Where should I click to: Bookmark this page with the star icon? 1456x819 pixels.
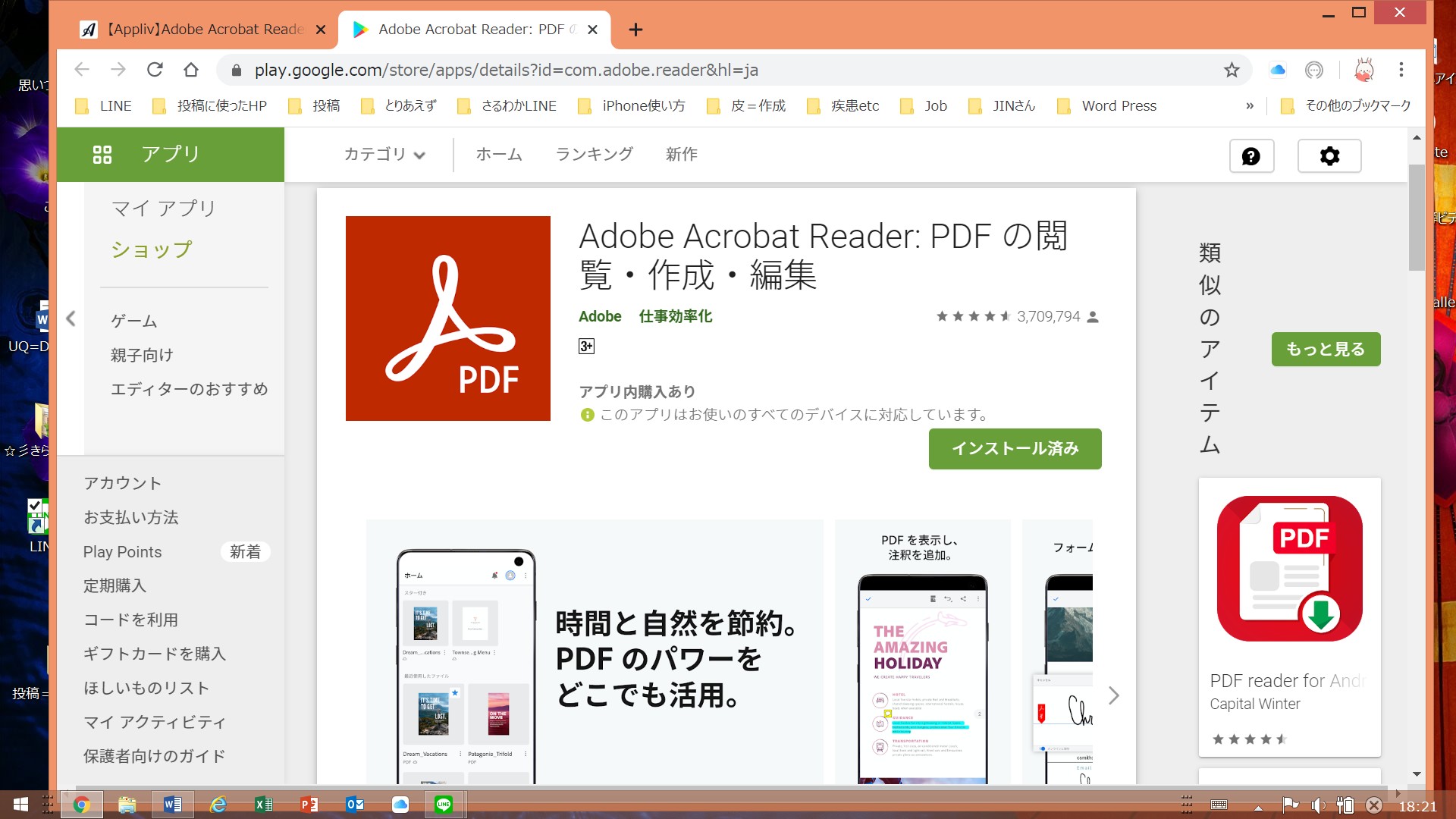1232,70
